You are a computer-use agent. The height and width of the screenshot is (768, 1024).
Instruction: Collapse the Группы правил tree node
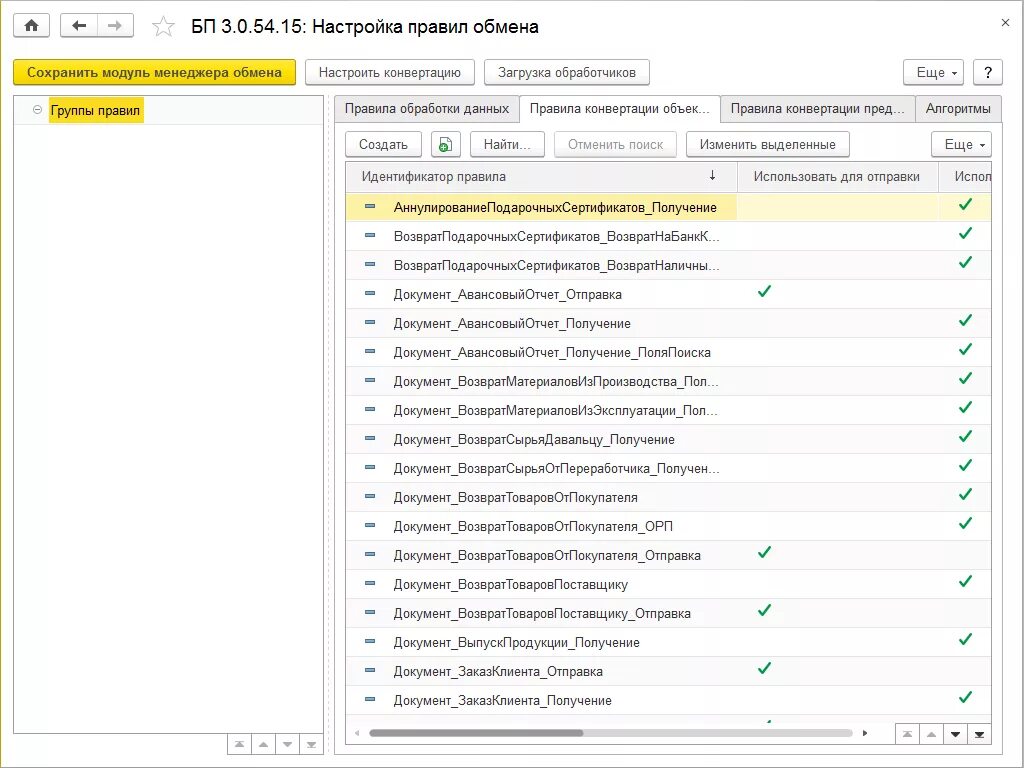tap(37, 110)
